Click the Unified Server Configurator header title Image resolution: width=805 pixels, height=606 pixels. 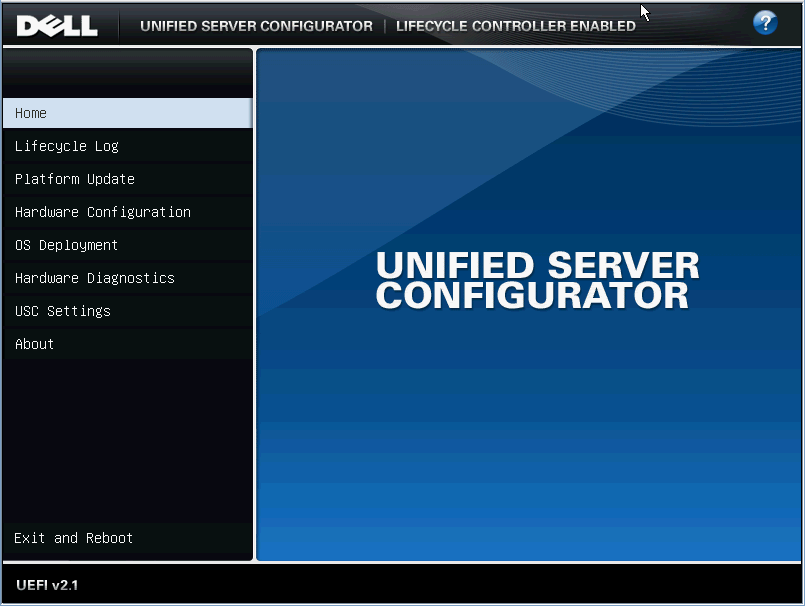pos(256,26)
